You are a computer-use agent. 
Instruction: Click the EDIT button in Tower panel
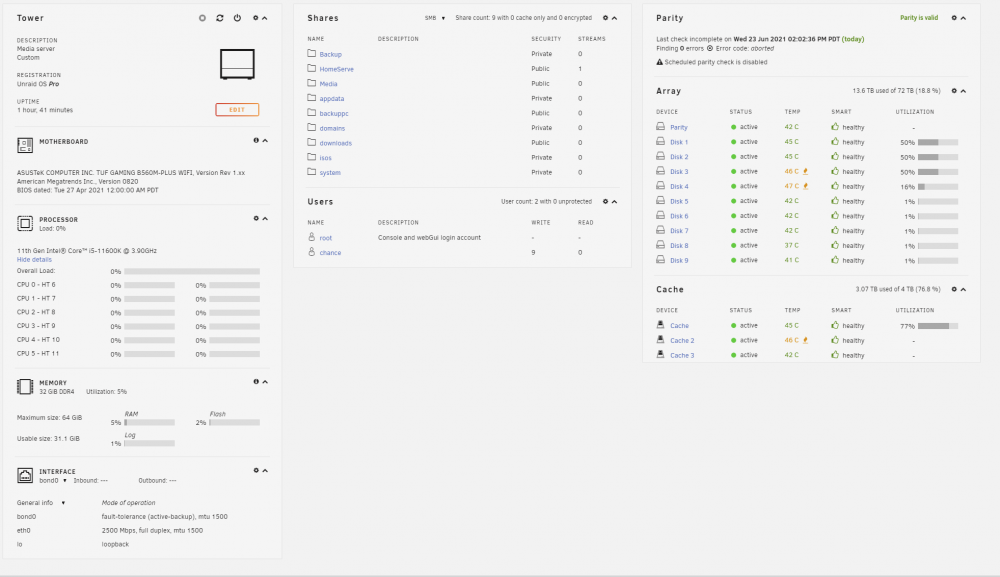click(237, 110)
